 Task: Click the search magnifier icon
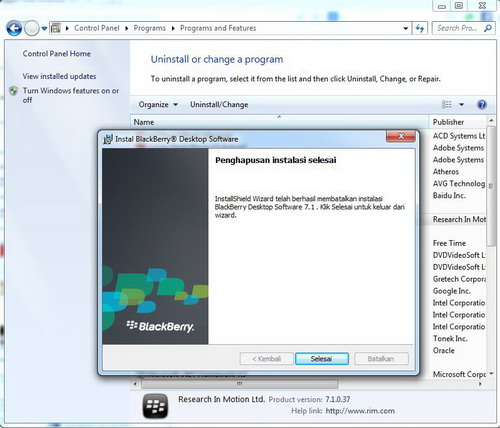(x=488, y=28)
